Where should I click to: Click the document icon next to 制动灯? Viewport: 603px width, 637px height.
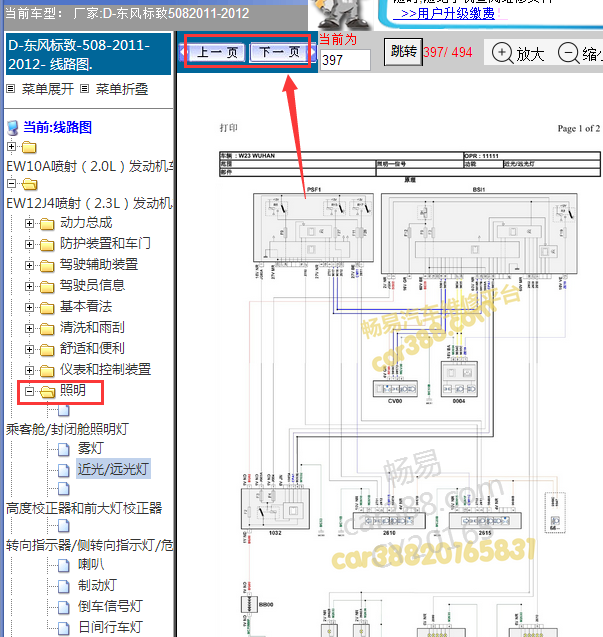[64, 586]
